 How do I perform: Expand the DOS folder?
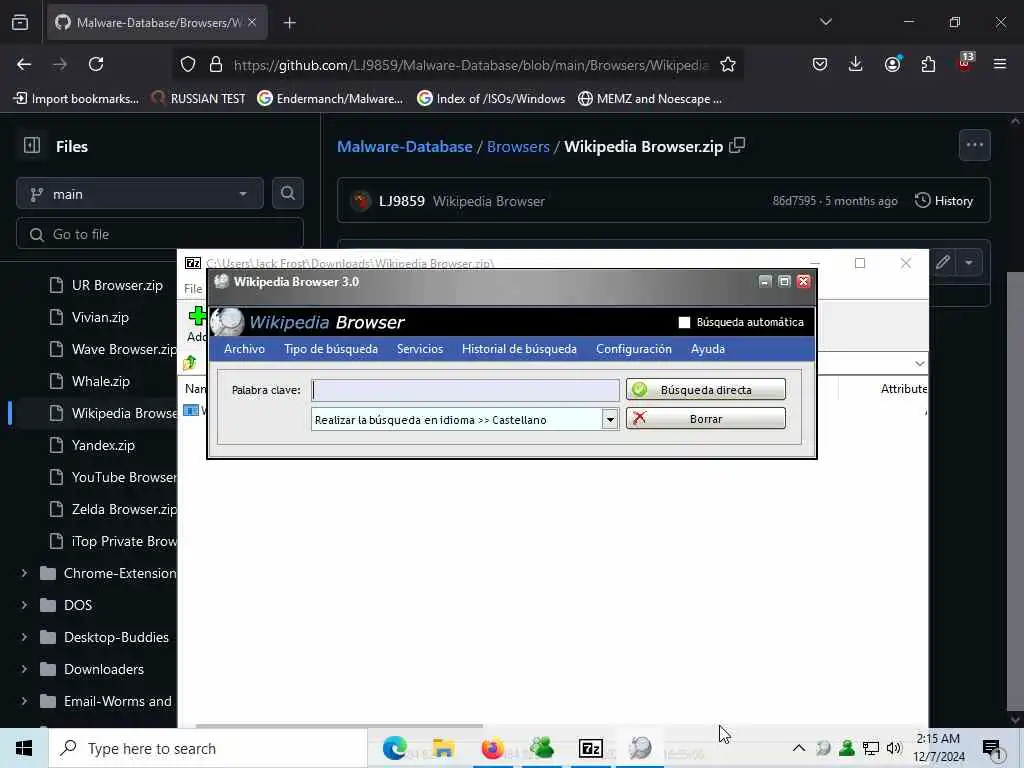coord(24,605)
